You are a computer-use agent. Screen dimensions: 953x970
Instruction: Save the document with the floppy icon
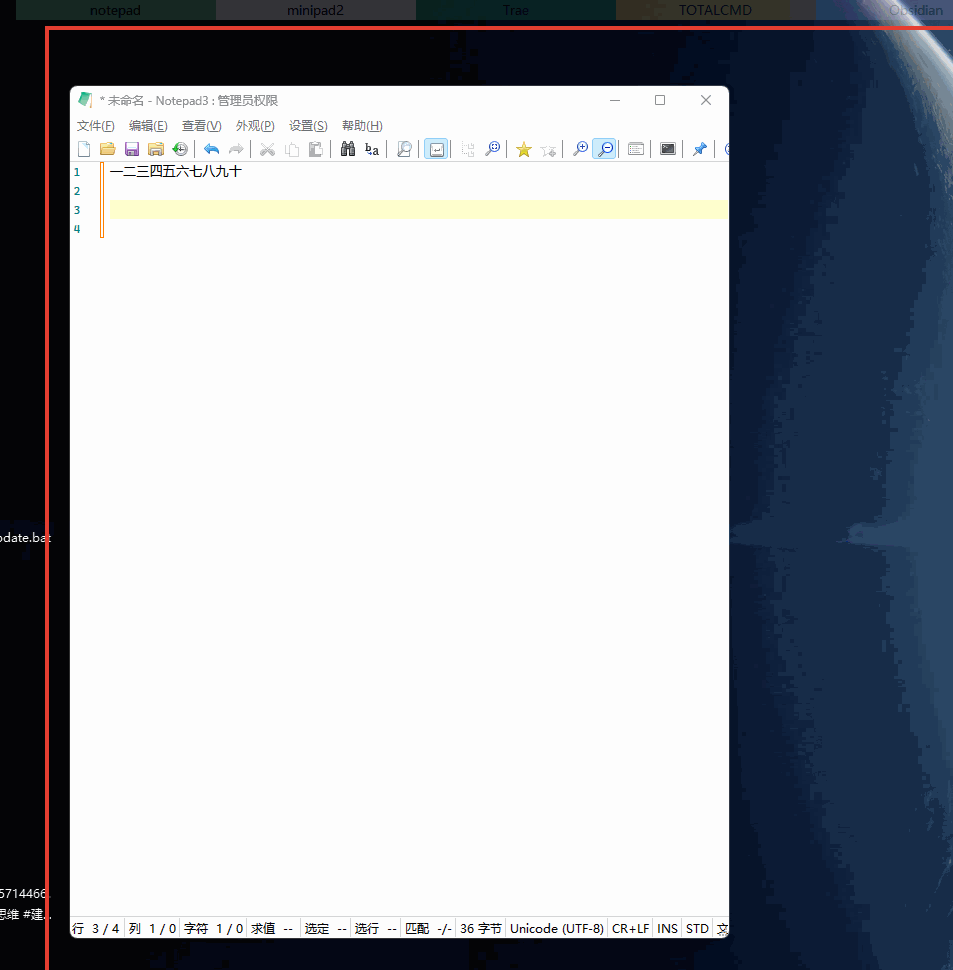(132, 149)
